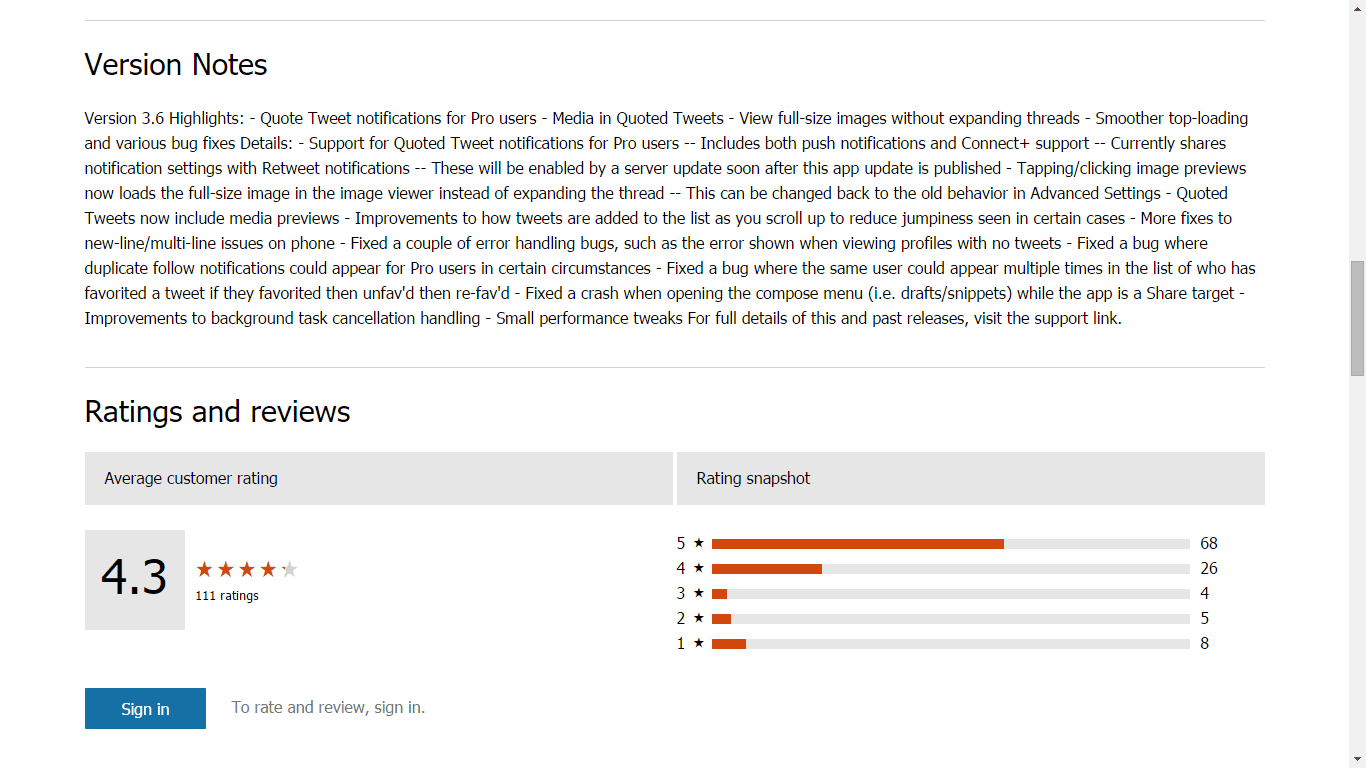Image resolution: width=1366 pixels, height=768 pixels.
Task: Select the Rating snapshot header
Action: coord(971,478)
